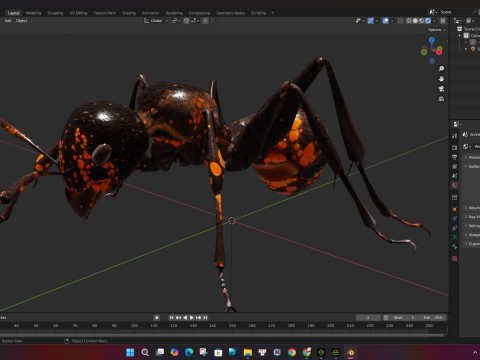Expand the Ray Visibility panel
This screenshot has height=360, width=480.
coord(466,217)
